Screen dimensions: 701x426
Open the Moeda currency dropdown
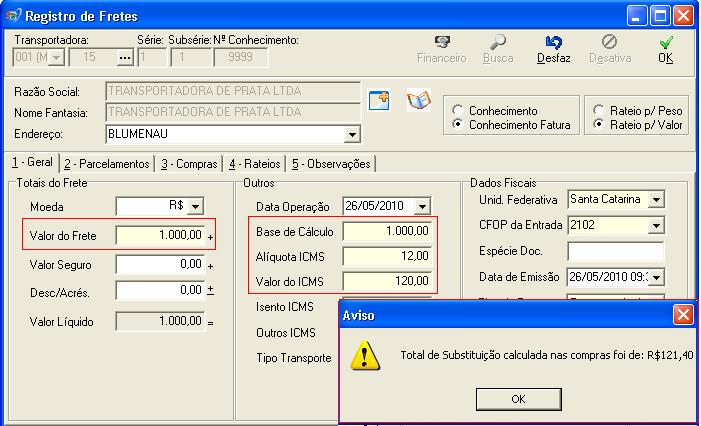click(x=195, y=206)
